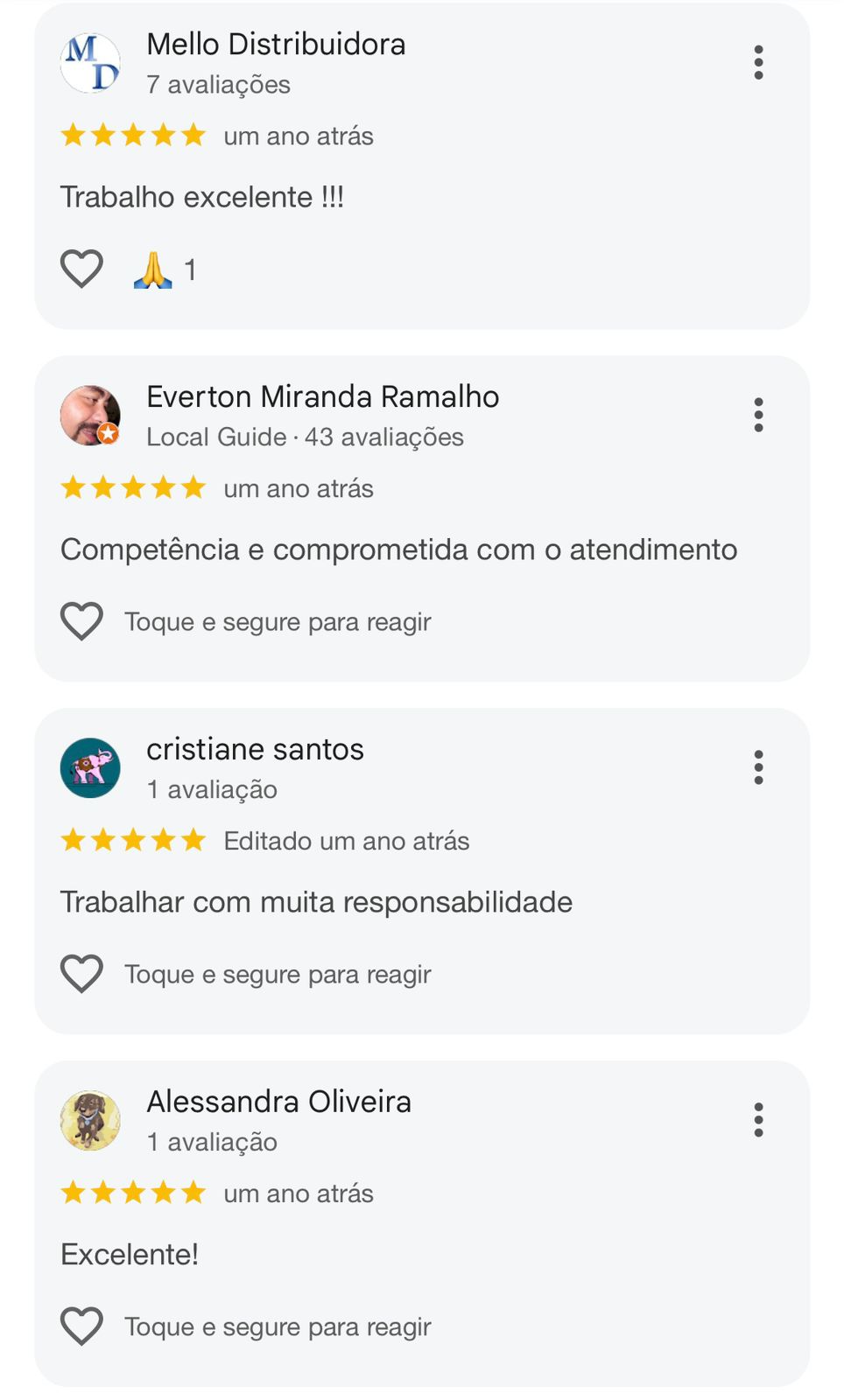Open Alessandra Oliveira's dog avatar

coord(90,1121)
